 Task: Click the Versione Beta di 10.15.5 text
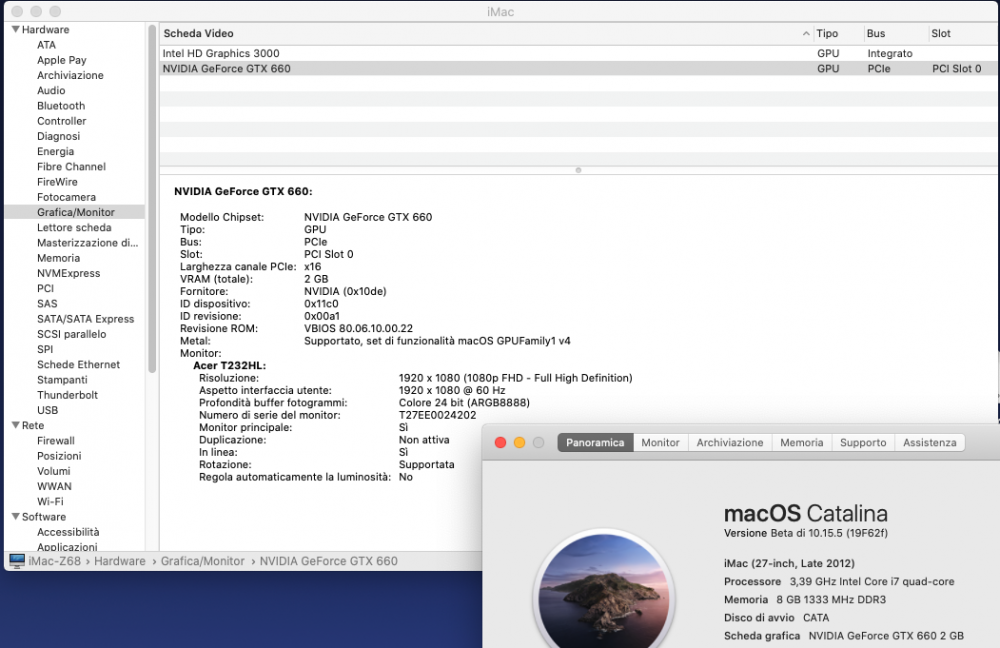tap(805, 533)
